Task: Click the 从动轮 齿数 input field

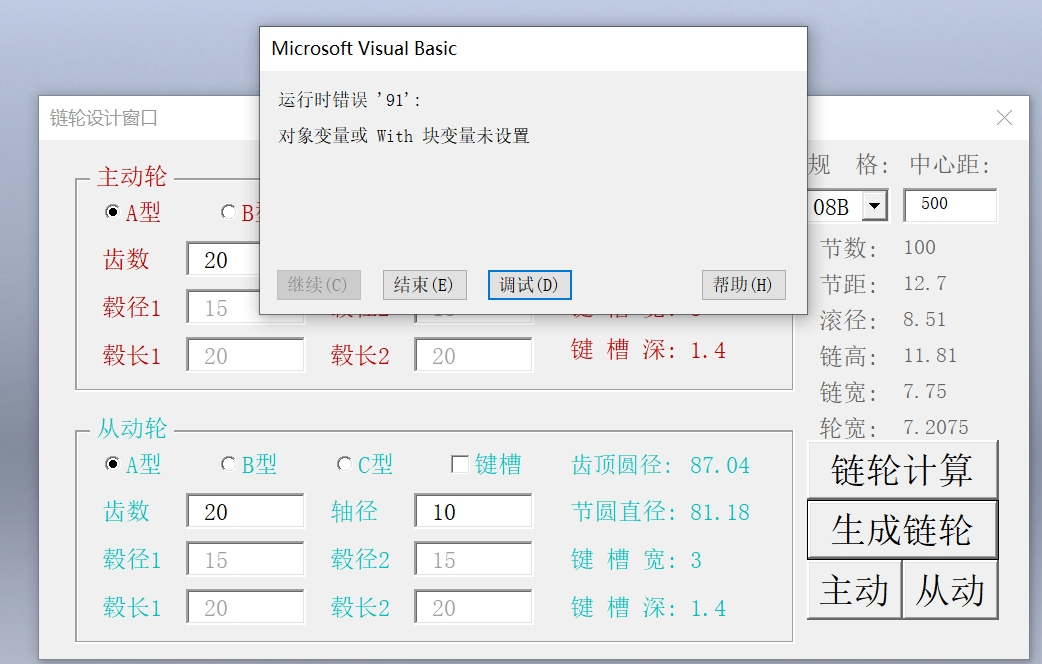Action: tap(245, 511)
